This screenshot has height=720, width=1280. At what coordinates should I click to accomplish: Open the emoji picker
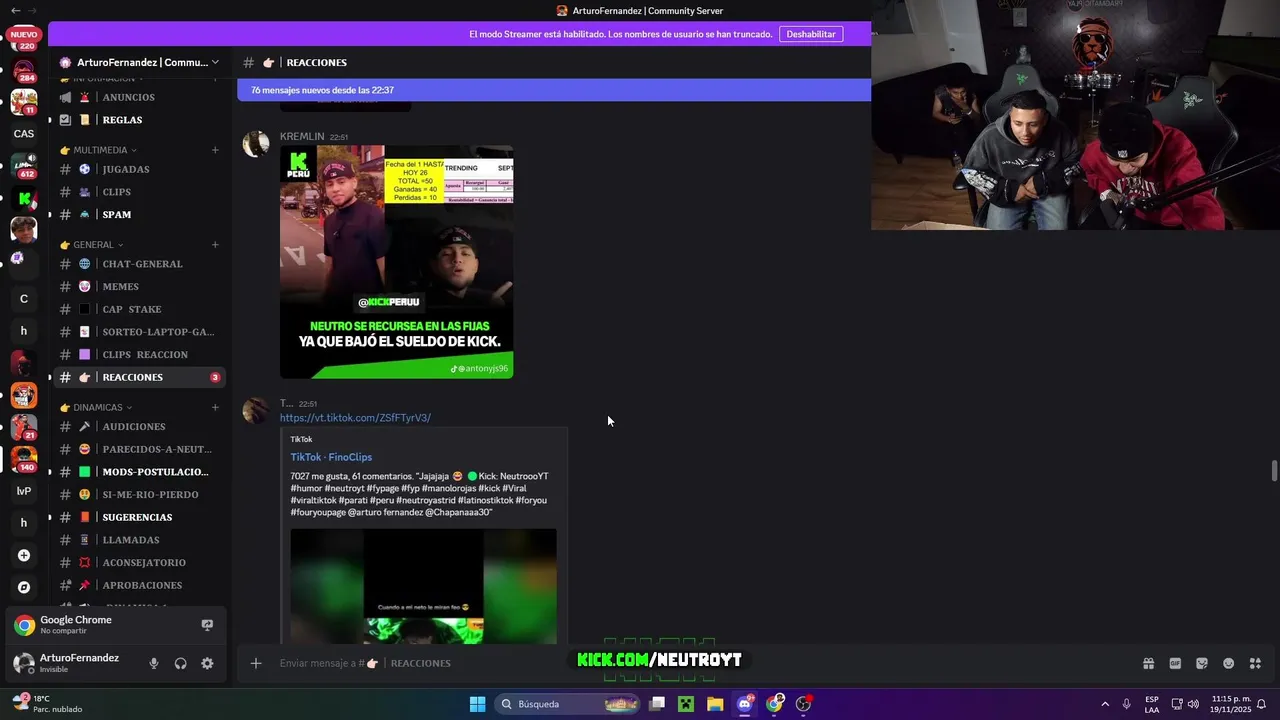click(x=1229, y=663)
